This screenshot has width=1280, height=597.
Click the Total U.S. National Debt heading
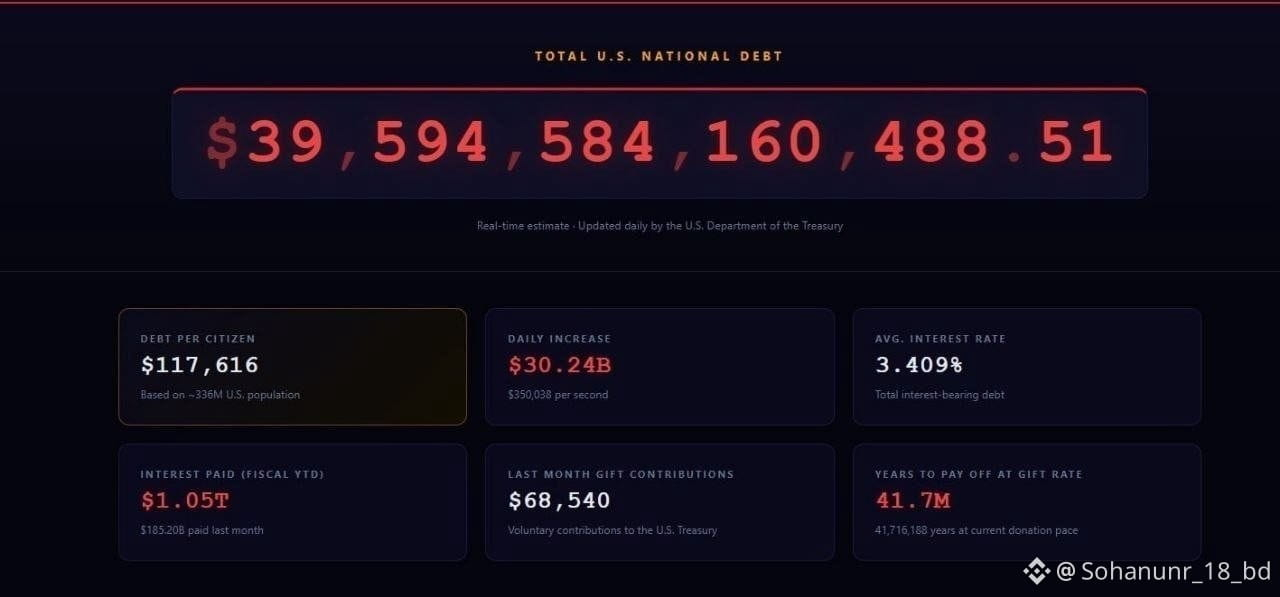[x=659, y=56]
